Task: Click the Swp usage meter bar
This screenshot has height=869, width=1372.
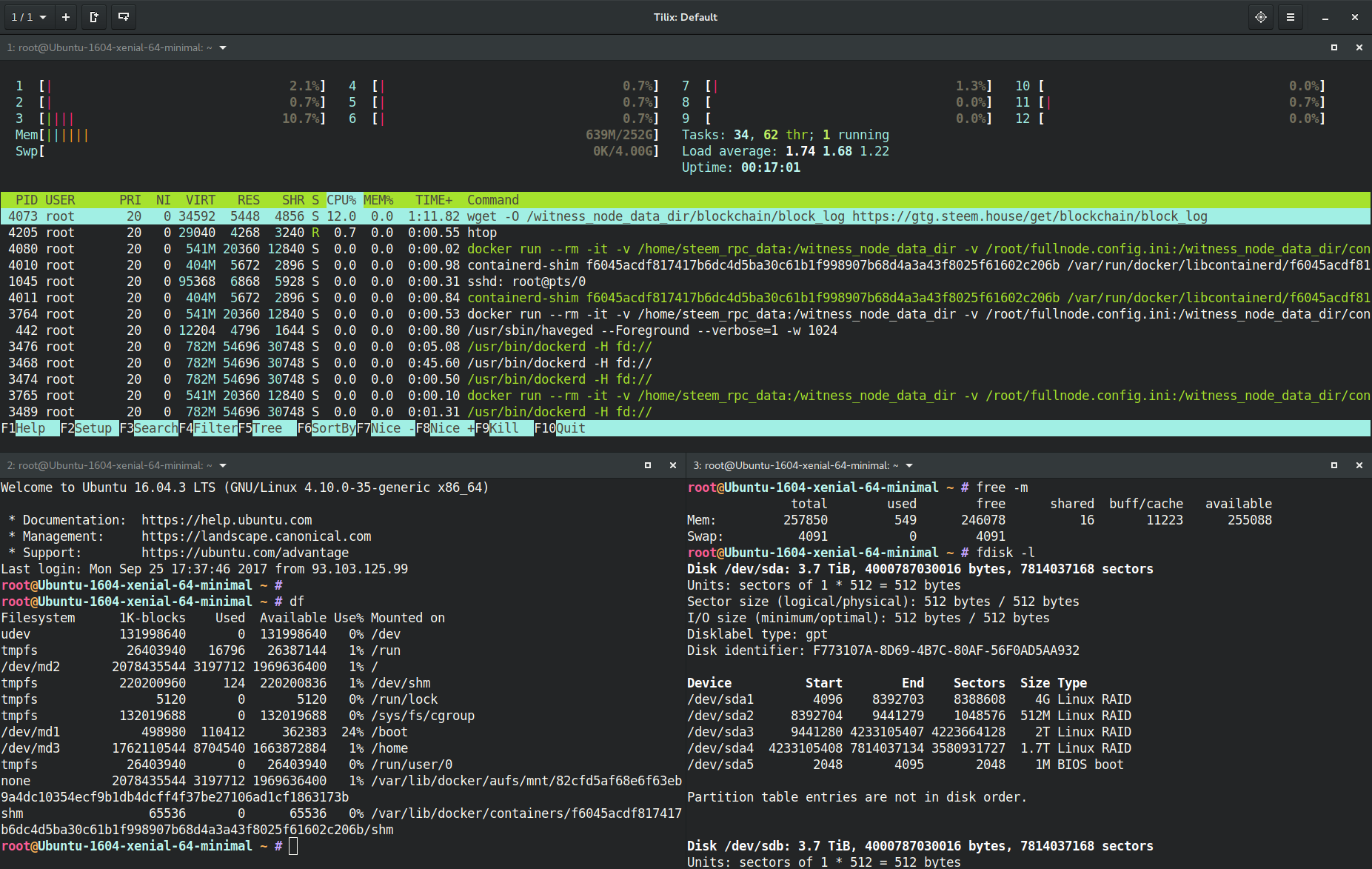Action: [338, 151]
